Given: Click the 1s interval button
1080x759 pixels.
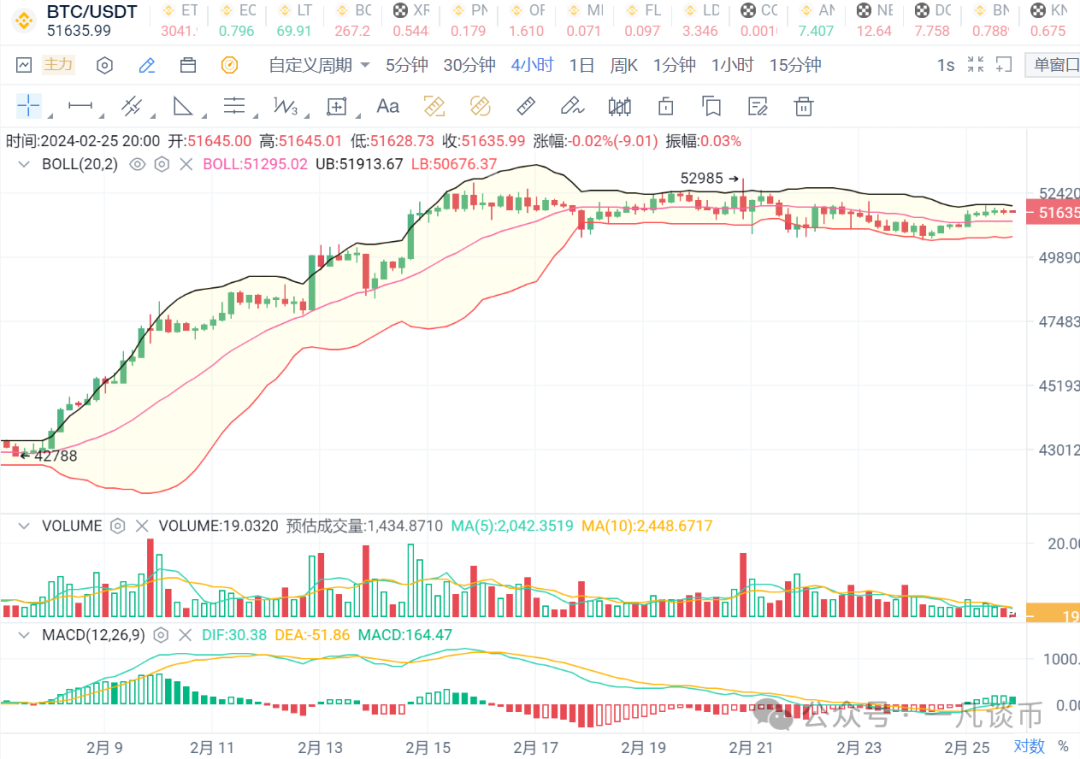Looking at the screenshot, I should point(946,65).
